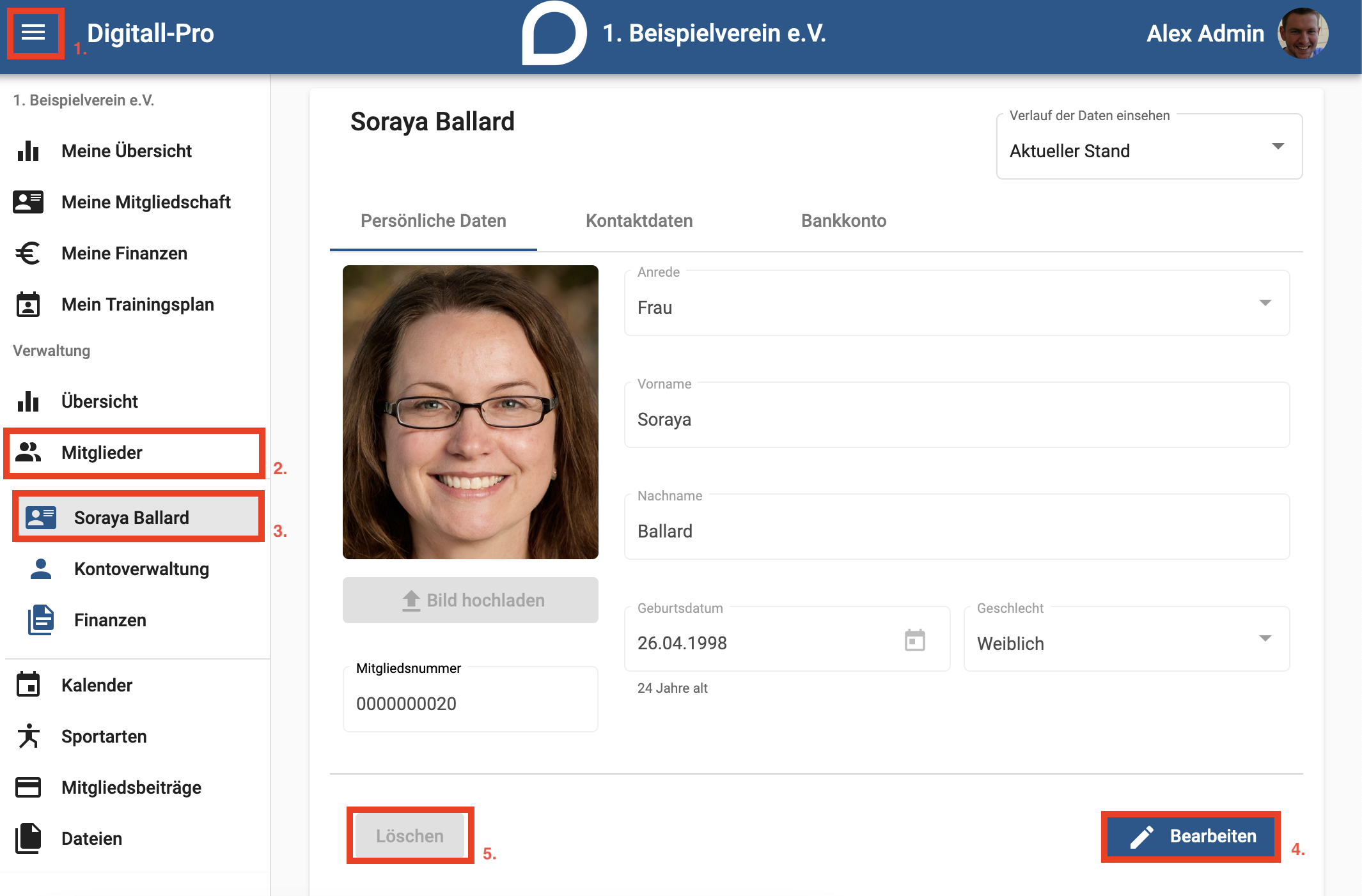Open Verwaltung Übersicht entry
The width and height of the screenshot is (1362, 896).
click(x=135, y=401)
